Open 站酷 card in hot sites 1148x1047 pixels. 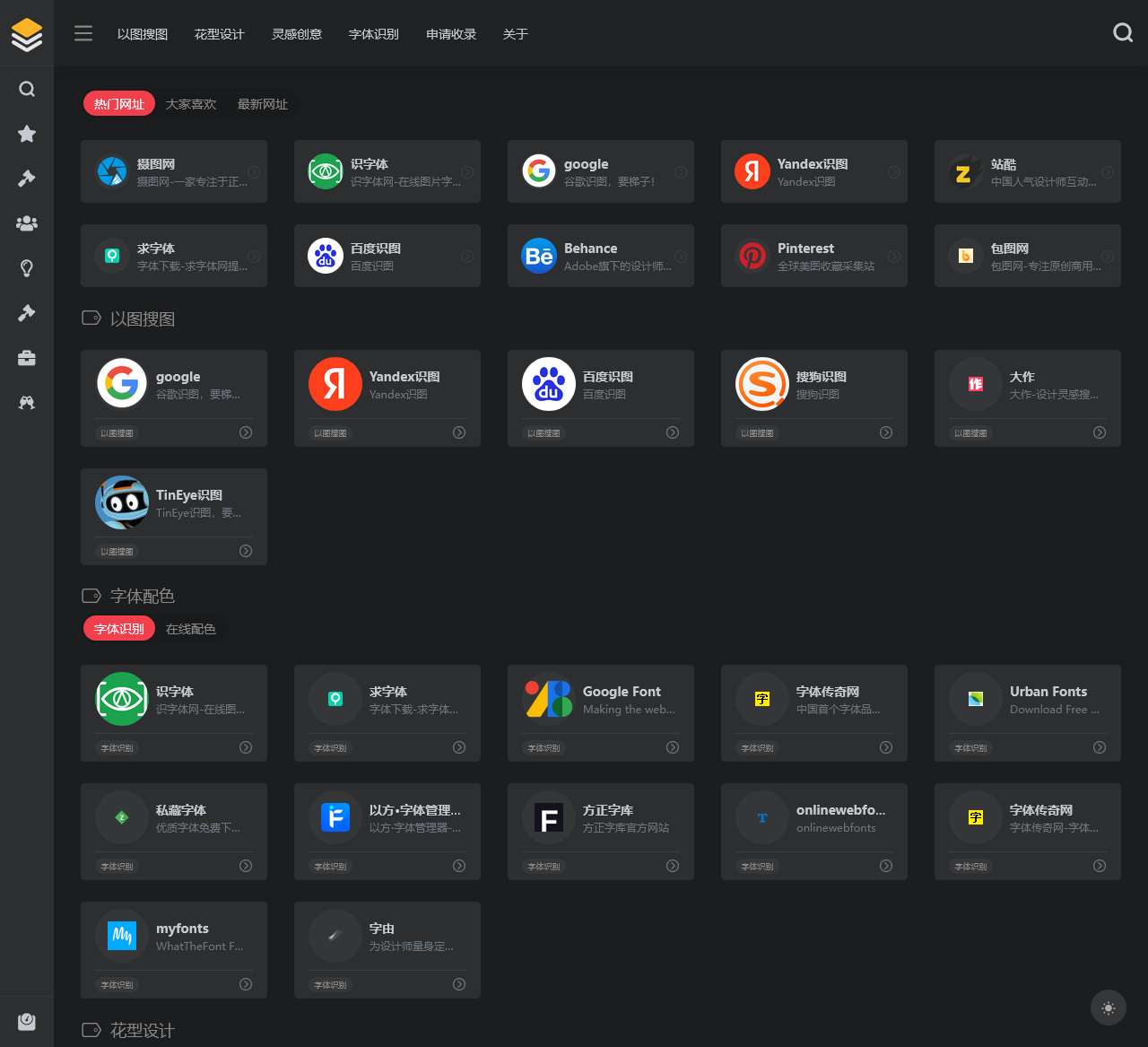click(x=1028, y=171)
